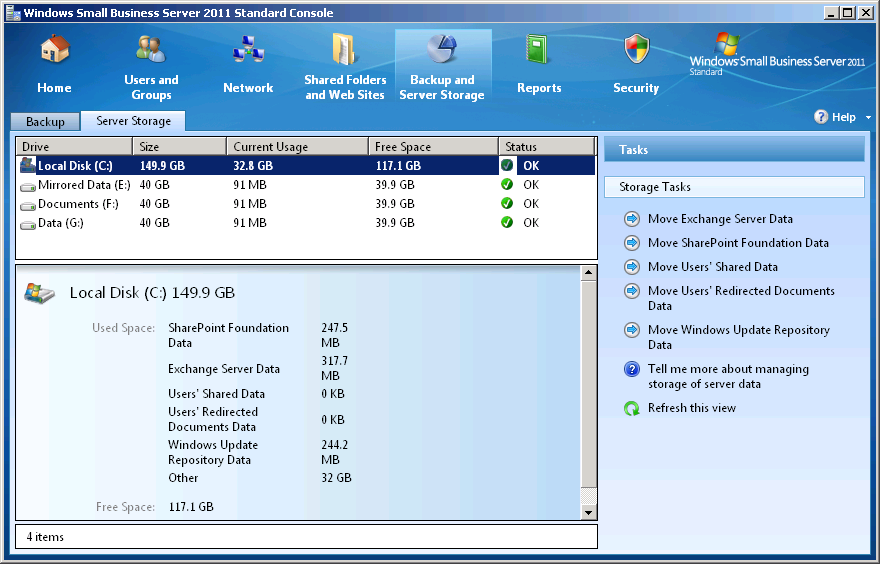Click Refresh this view link
The height and width of the screenshot is (564, 880).
691,408
